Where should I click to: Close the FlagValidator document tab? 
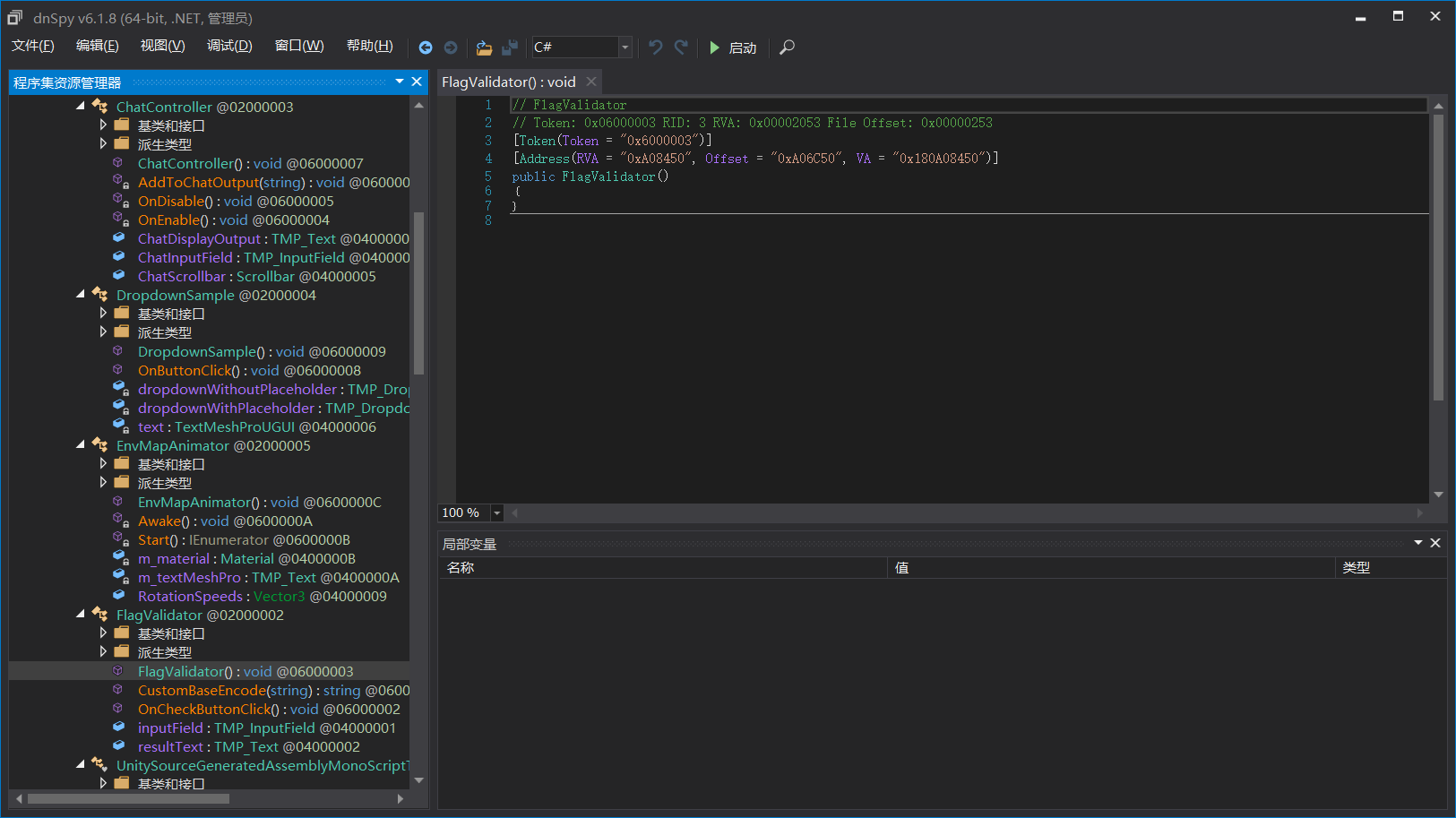[591, 82]
